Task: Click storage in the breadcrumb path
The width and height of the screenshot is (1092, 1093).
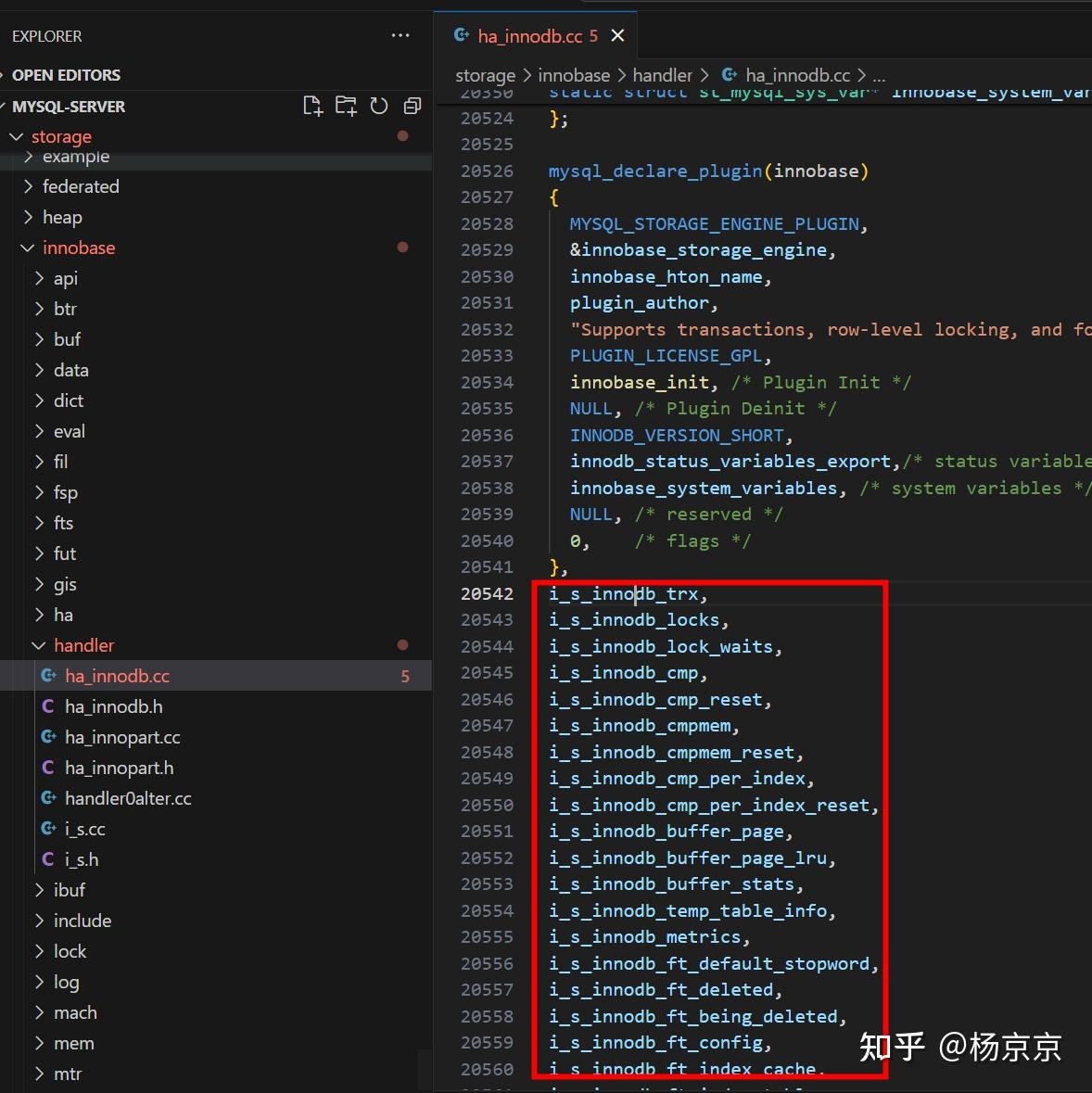Action: click(485, 75)
